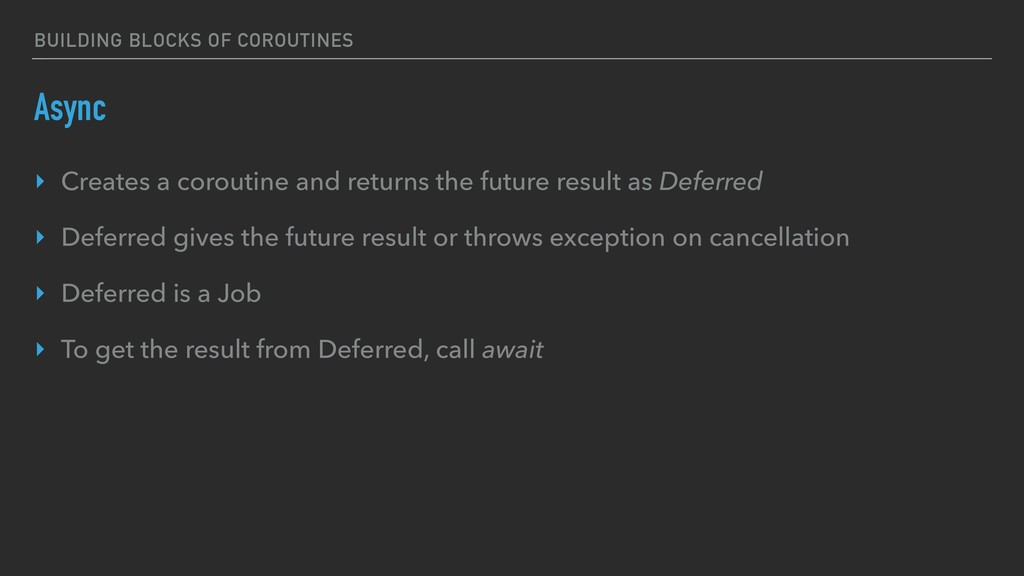Click "Deferred" at start of third bullet

110,294
